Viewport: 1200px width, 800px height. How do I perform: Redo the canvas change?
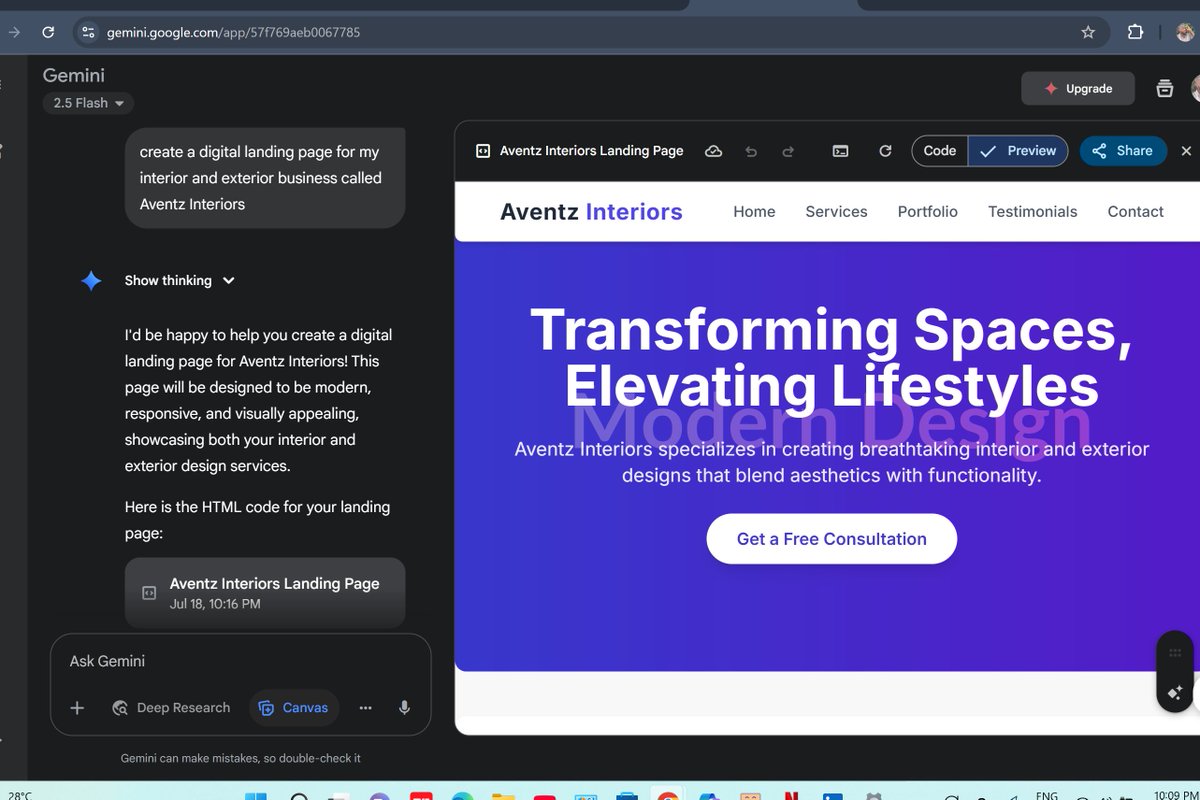[x=788, y=151]
